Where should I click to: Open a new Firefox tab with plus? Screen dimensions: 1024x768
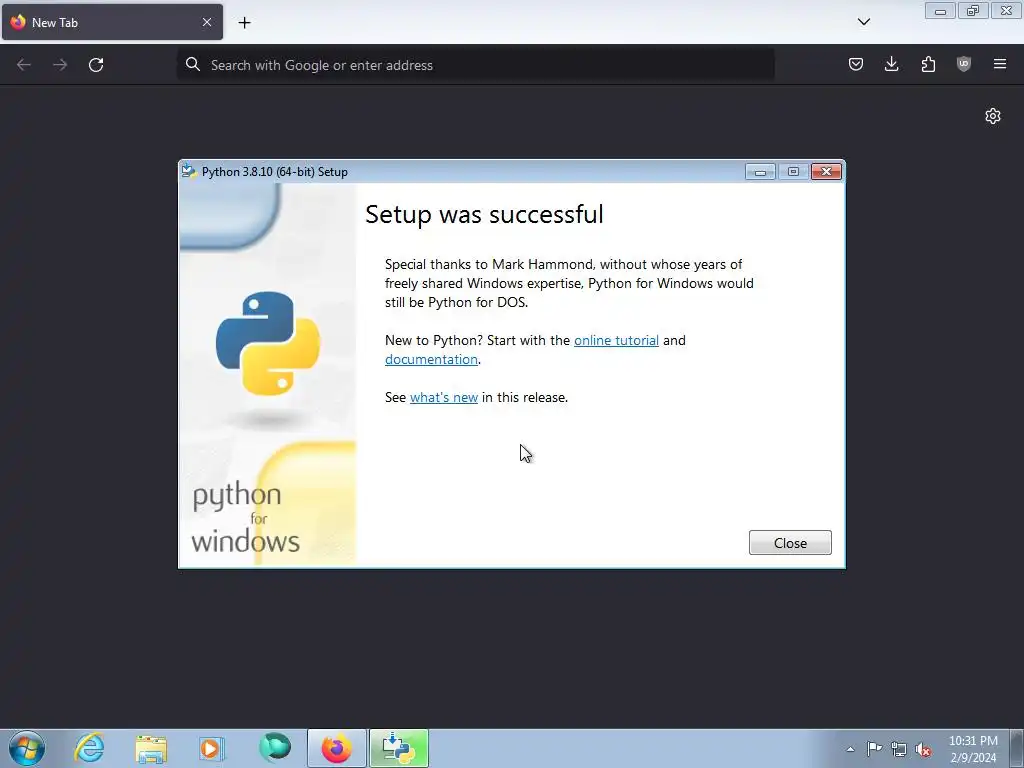[244, 23]
